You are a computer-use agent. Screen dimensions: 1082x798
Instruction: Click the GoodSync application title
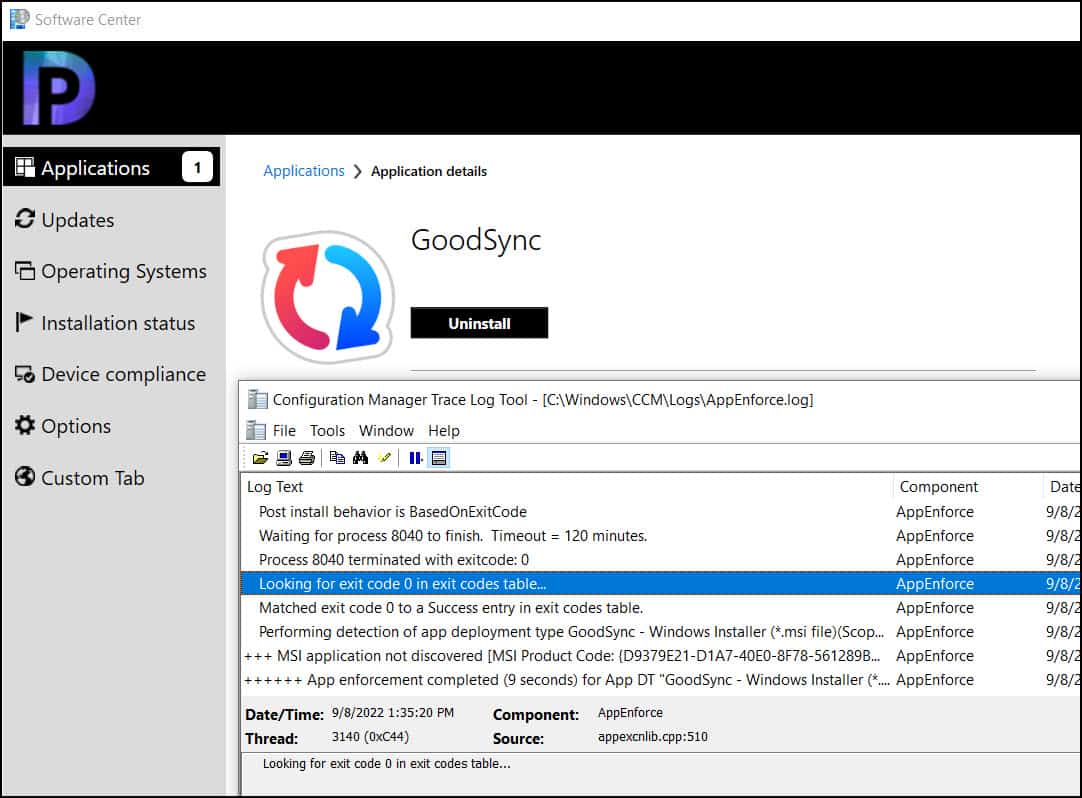pos(476,240)
